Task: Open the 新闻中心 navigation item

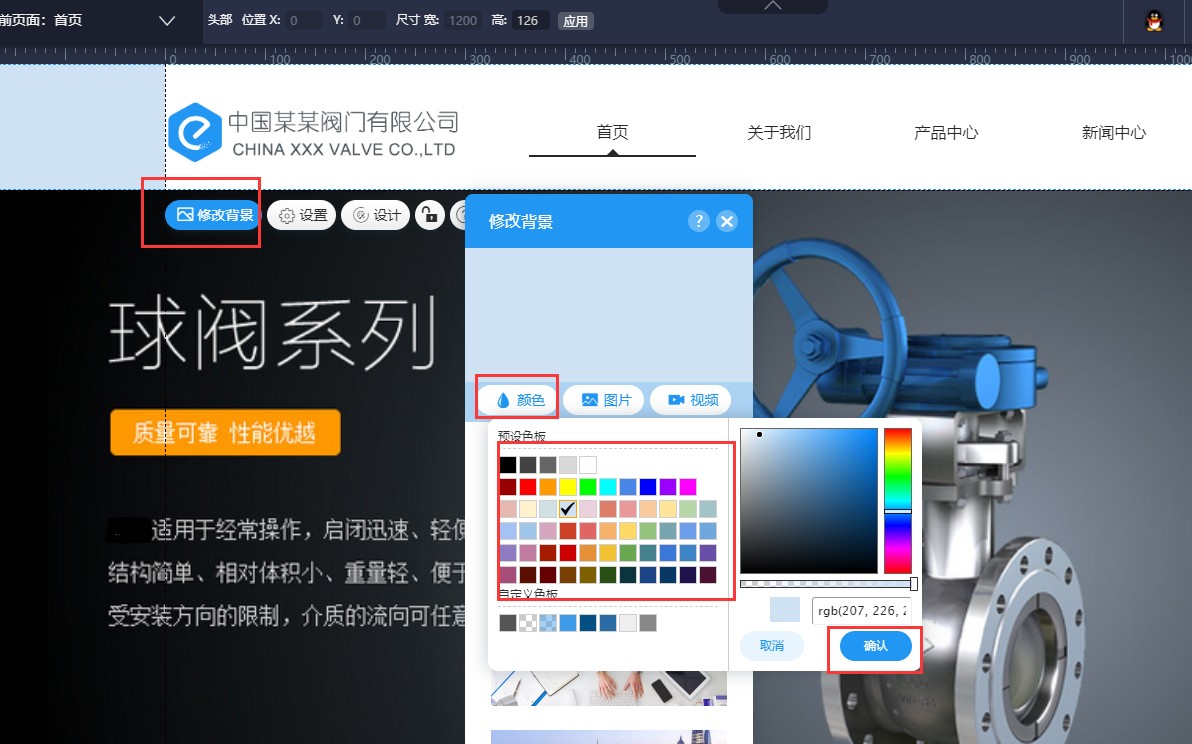Action: coord(1114,132)
